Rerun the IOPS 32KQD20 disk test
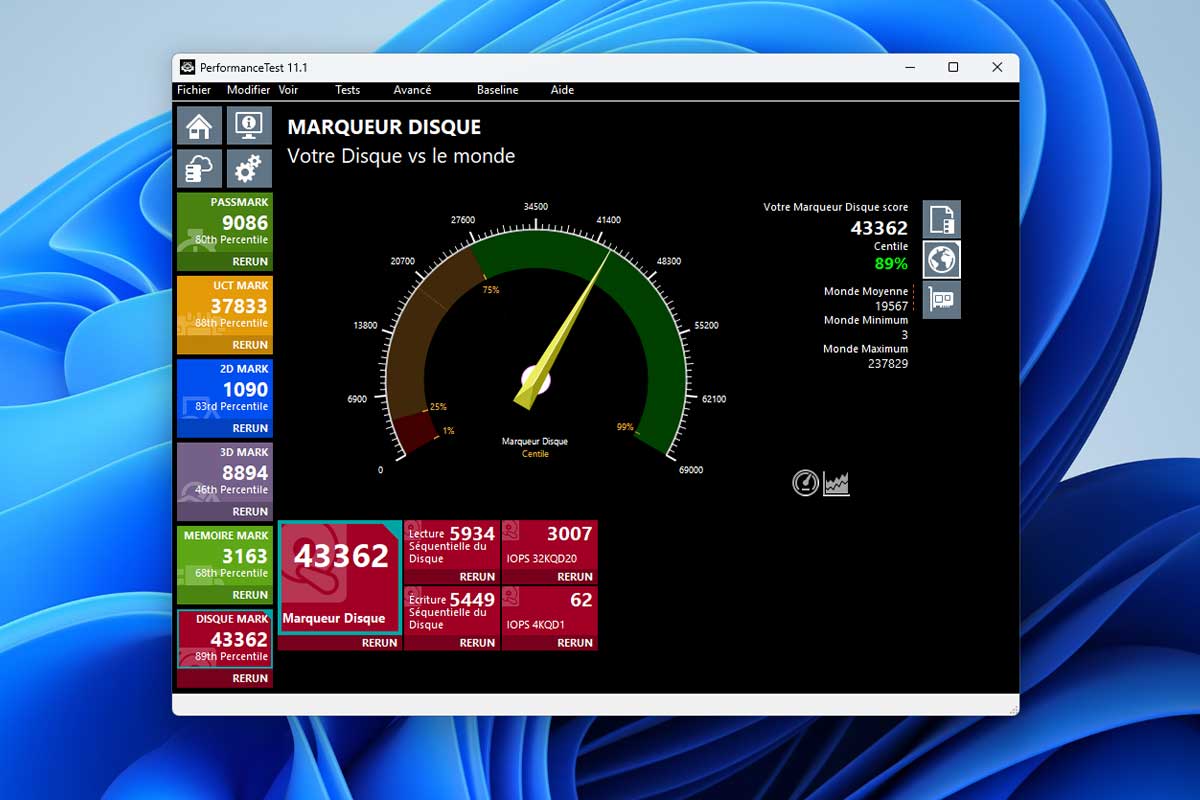The width and height of the screenshot is (1200, 800). click(575, 577)
